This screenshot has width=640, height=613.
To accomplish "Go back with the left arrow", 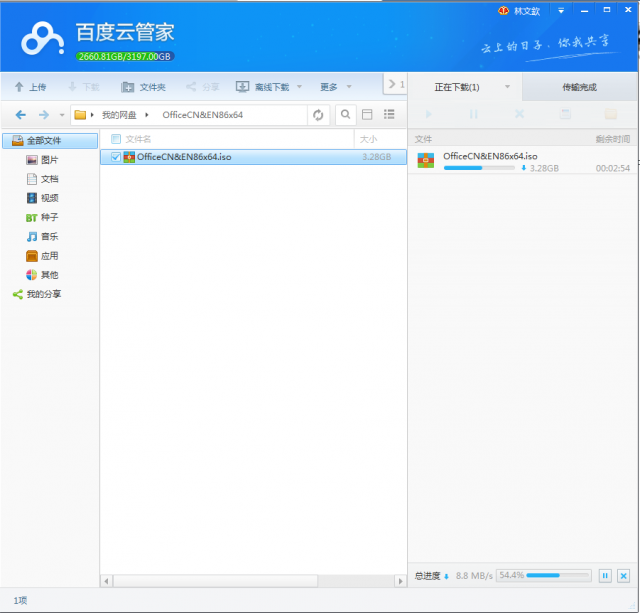I will pyautogui.click(x=21, y=115).
